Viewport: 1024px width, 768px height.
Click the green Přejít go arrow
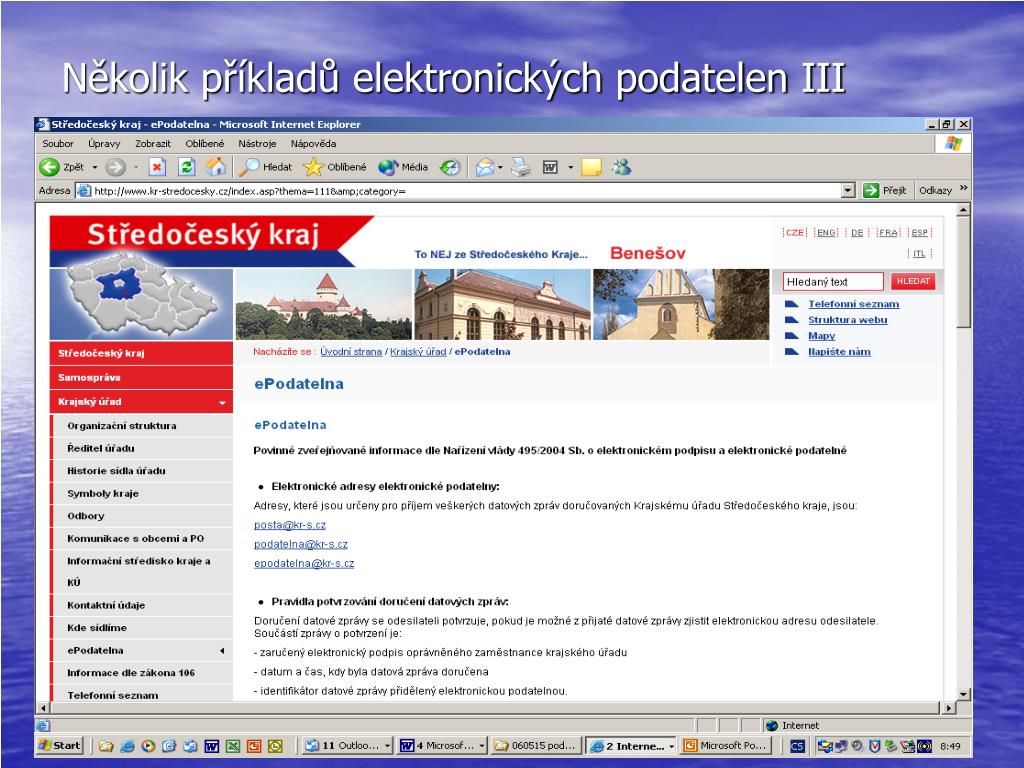871,190
